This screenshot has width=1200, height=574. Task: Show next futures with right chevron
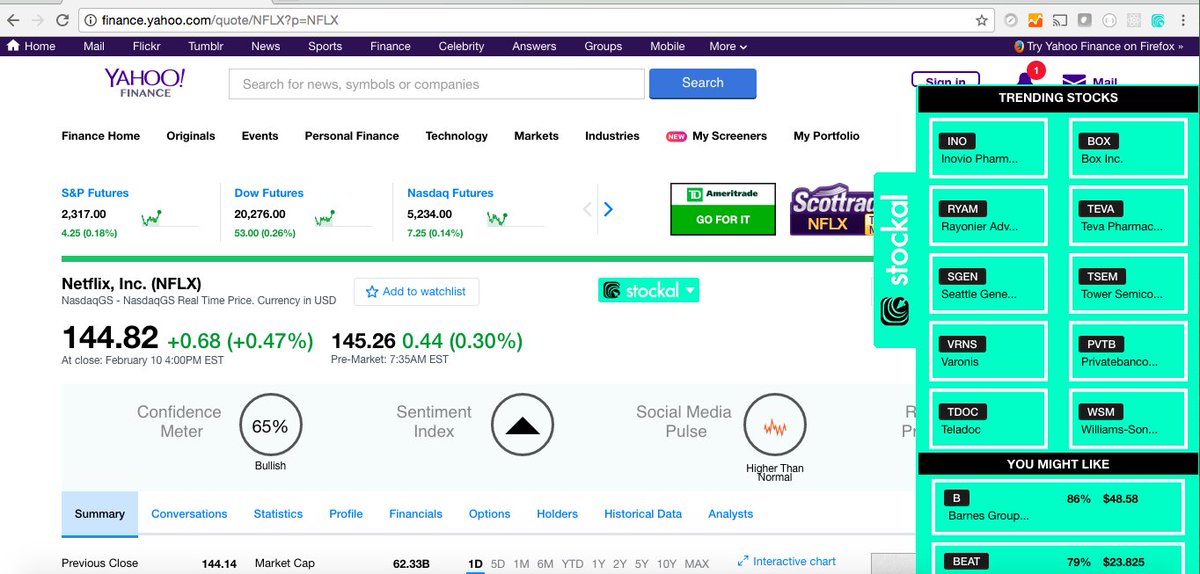coord(608,209)
